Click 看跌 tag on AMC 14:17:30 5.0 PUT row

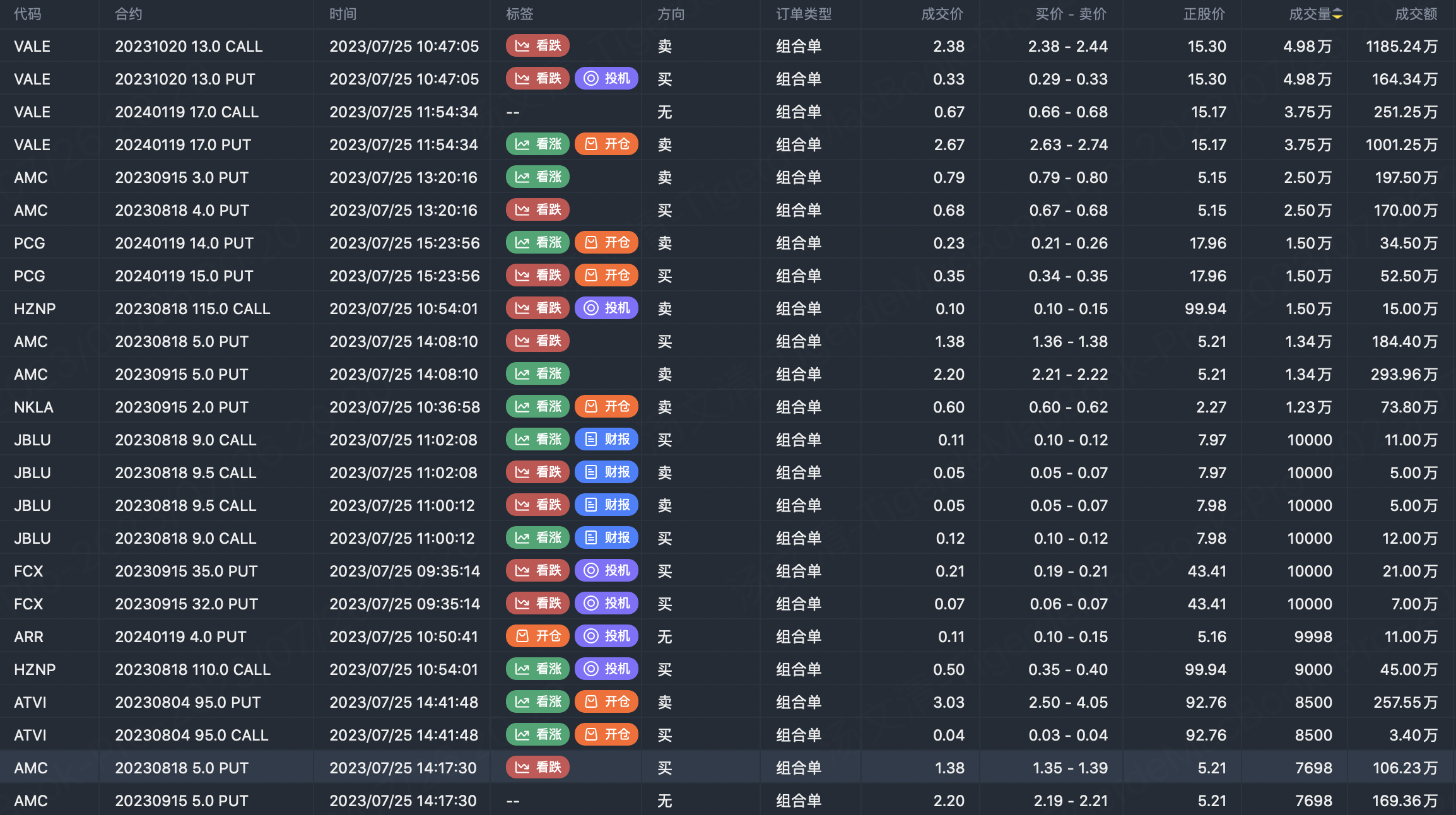click(537, 767)
